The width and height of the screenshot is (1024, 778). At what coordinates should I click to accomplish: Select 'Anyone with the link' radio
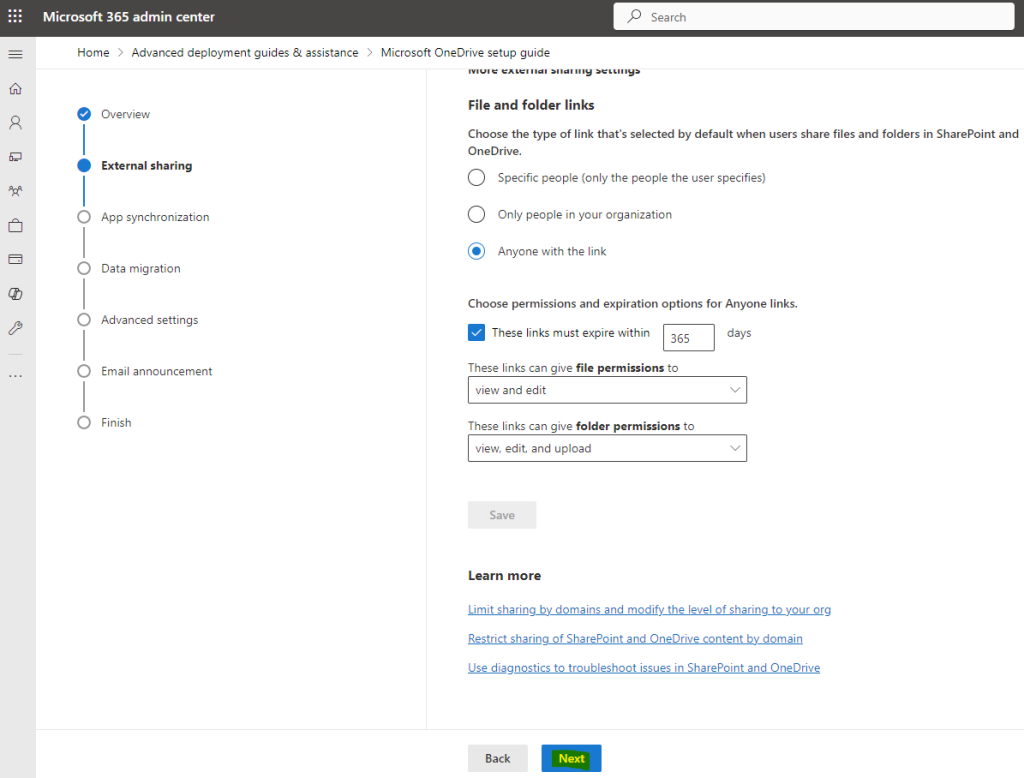(476, 251)
